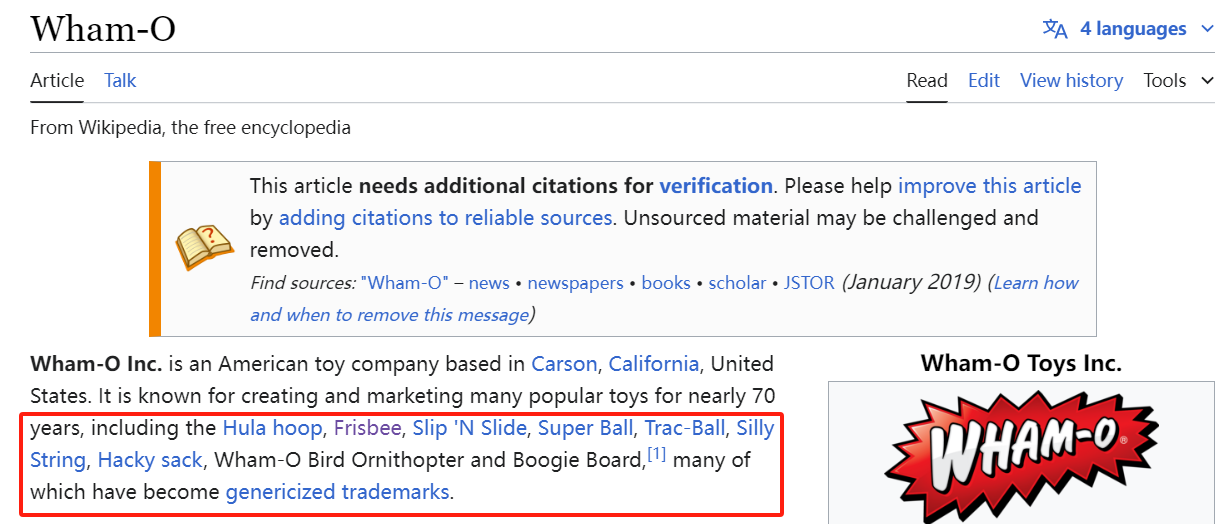Click the question book citation icon
The image size is (1231, 524).
204,247
